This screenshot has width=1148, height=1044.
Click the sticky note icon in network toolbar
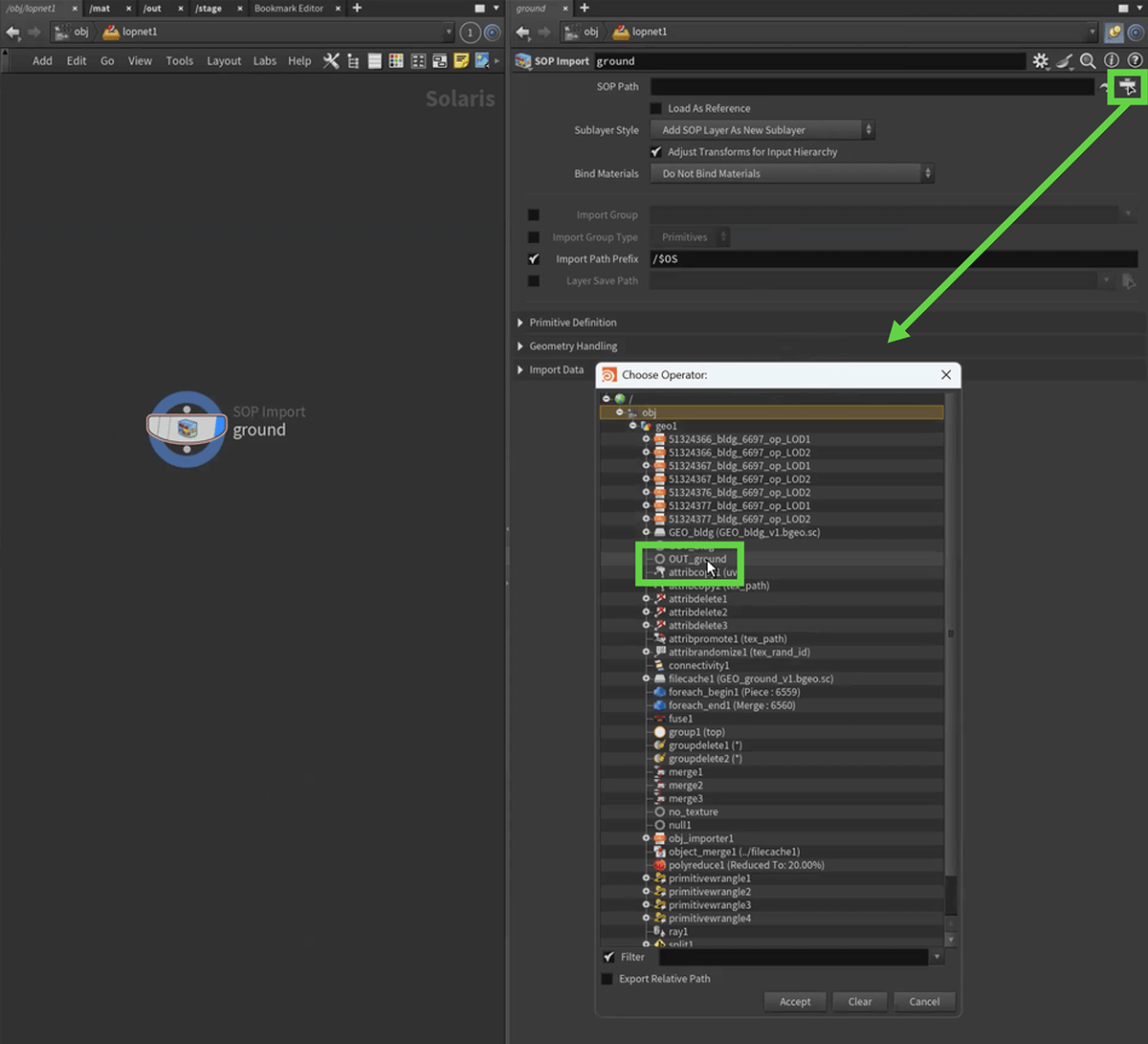(x=461, y=61)
